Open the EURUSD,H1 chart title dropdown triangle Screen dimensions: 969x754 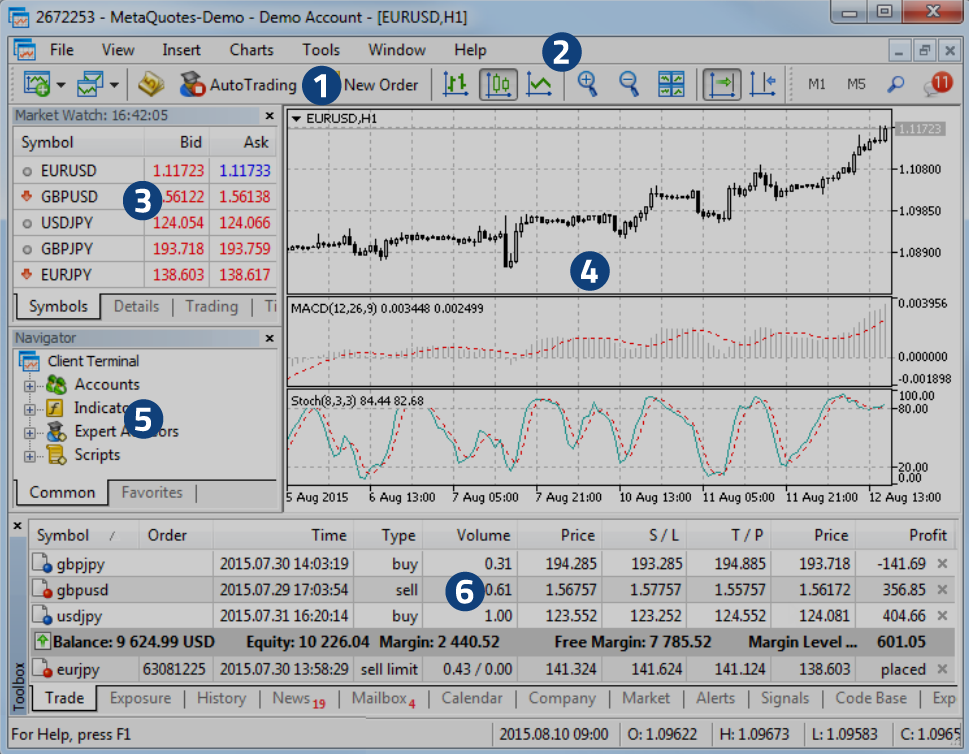coord(296,118)
